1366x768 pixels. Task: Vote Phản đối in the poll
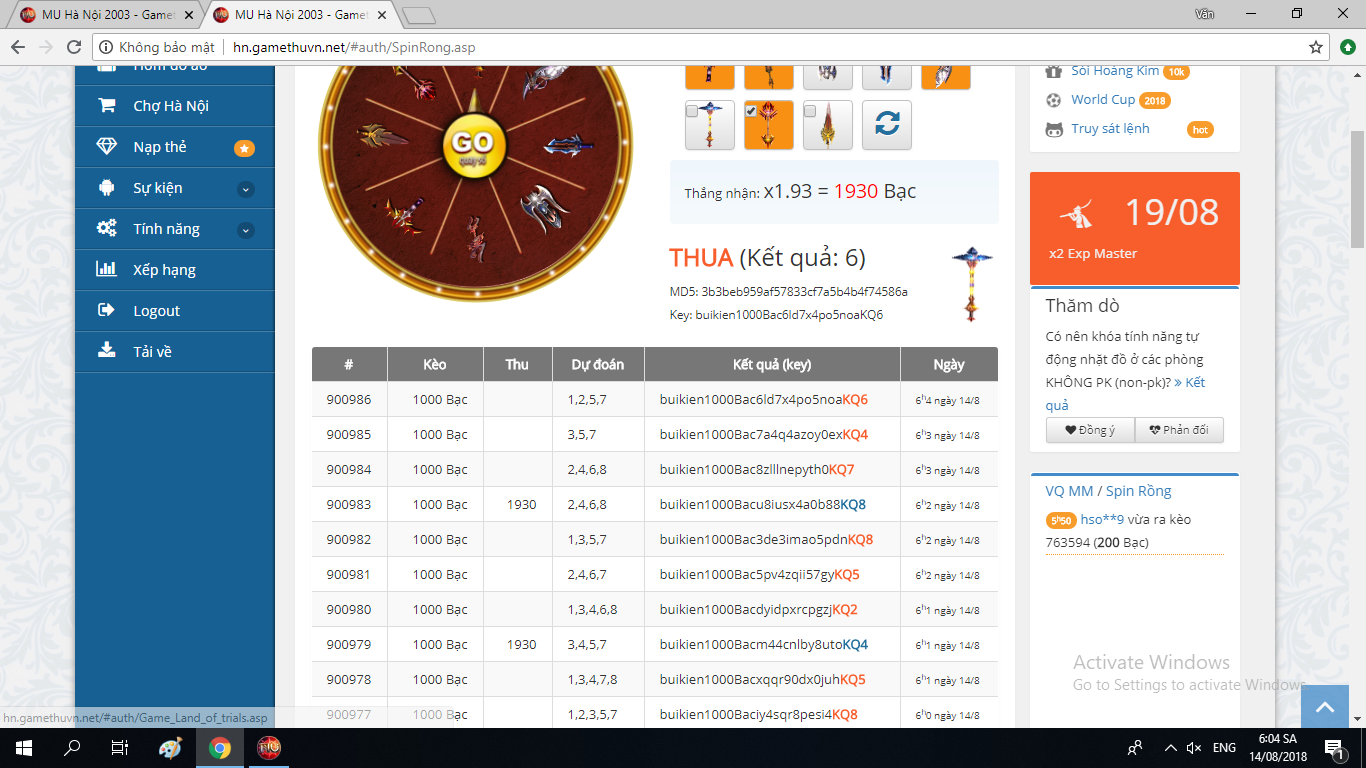coord(1179,430)
